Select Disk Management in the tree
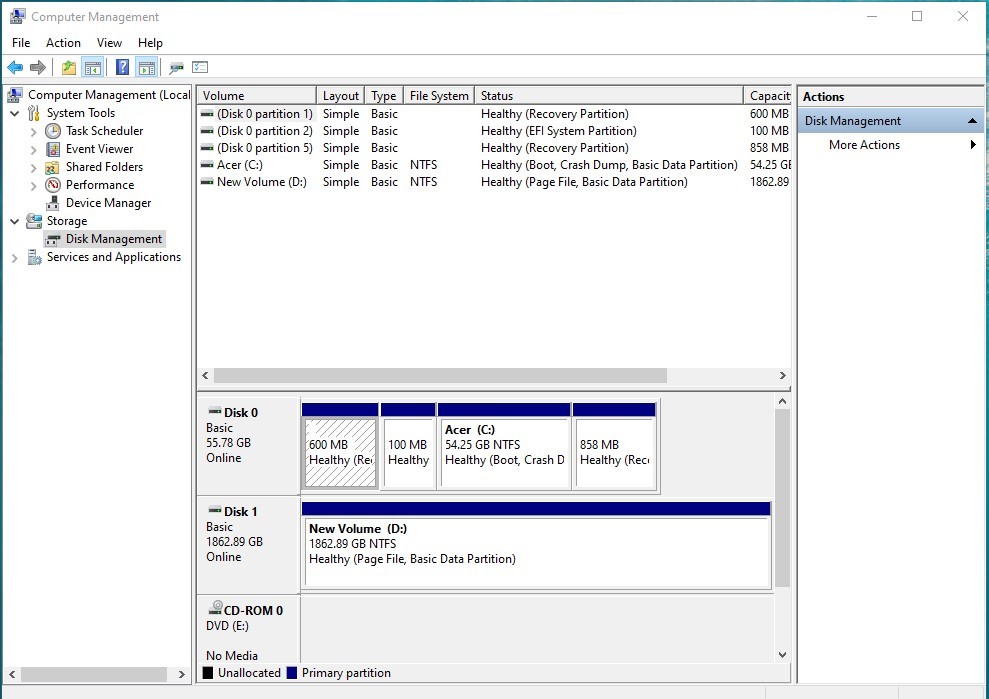This screenshot has height=699, width=989. [114, 239]
